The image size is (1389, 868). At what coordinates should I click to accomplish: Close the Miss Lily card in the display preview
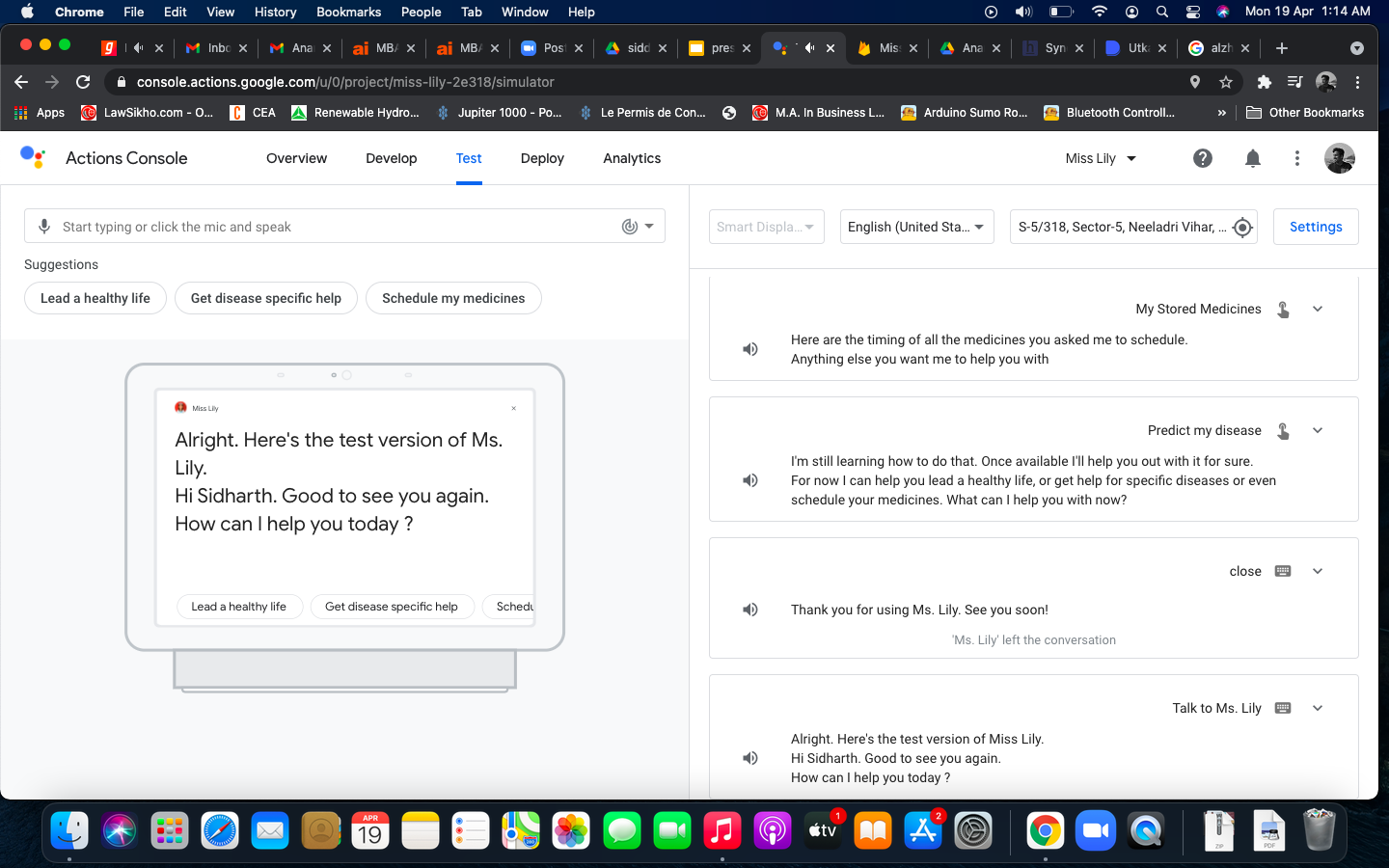513,408
